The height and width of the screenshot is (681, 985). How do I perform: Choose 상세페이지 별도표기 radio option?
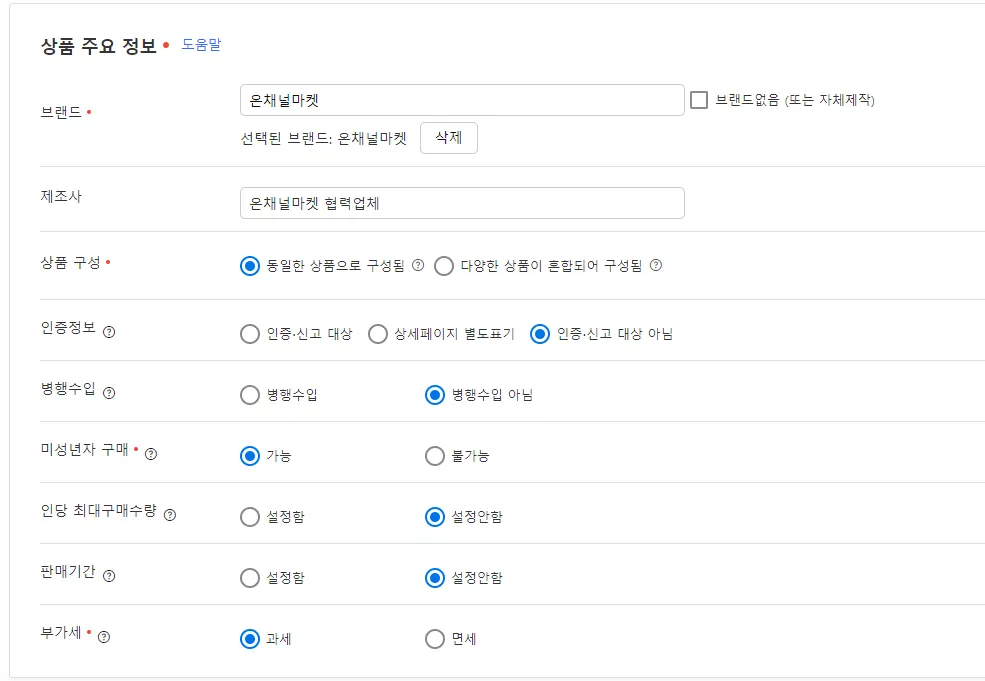(377, 334)
